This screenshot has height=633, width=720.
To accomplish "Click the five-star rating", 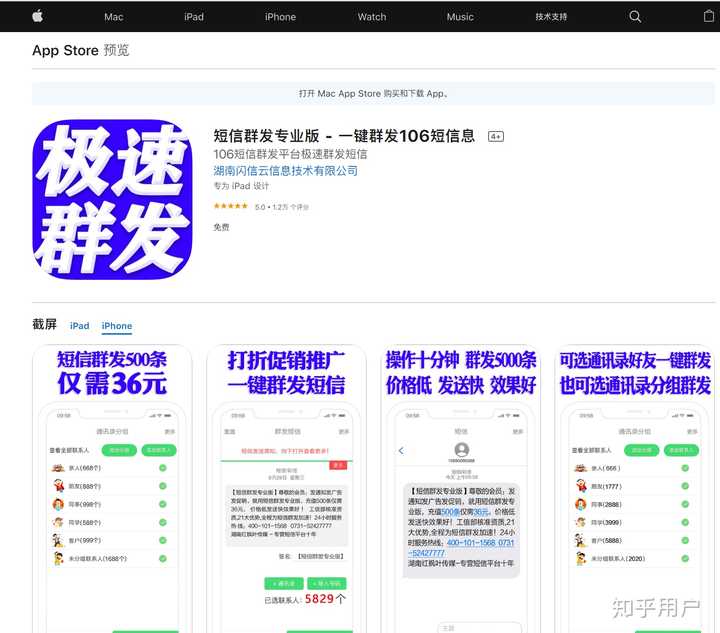I will [231, 206].
